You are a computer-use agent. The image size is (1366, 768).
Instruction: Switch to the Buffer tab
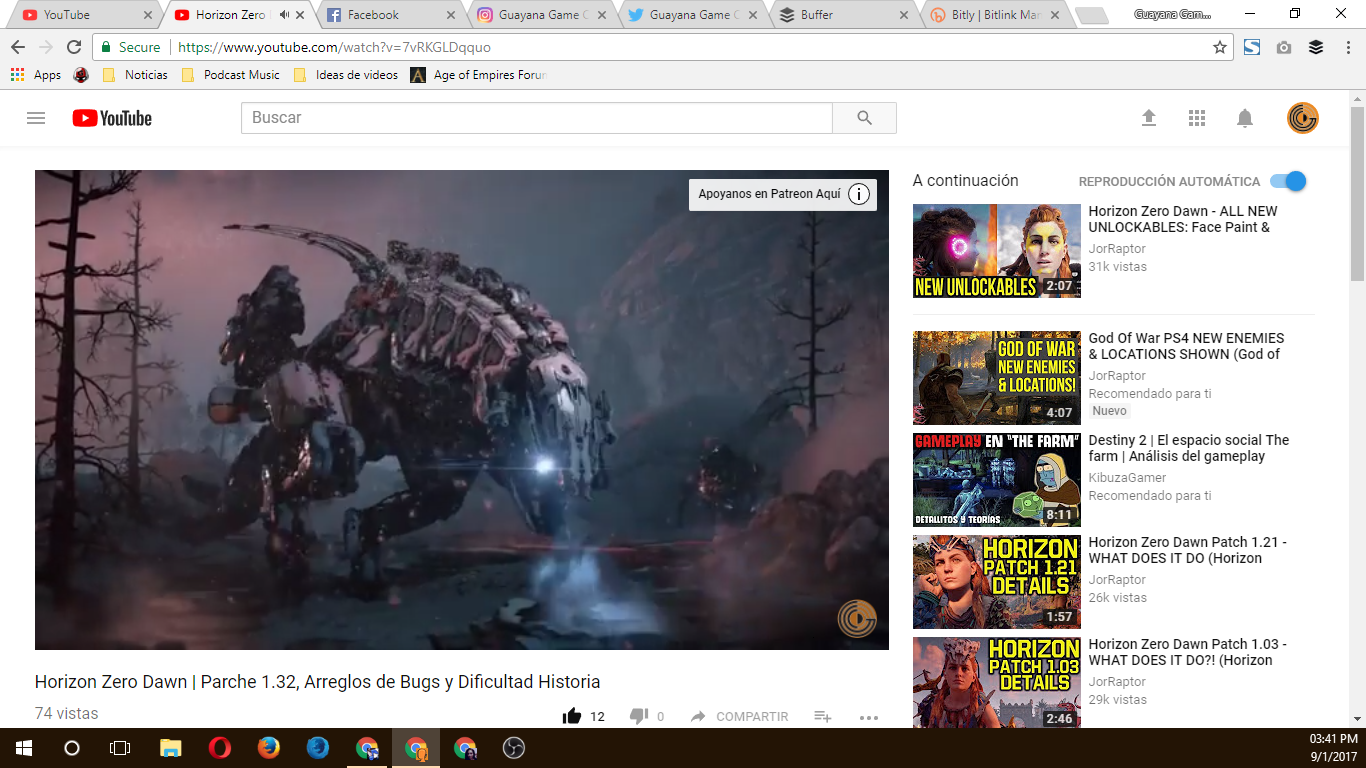point(844,15)
